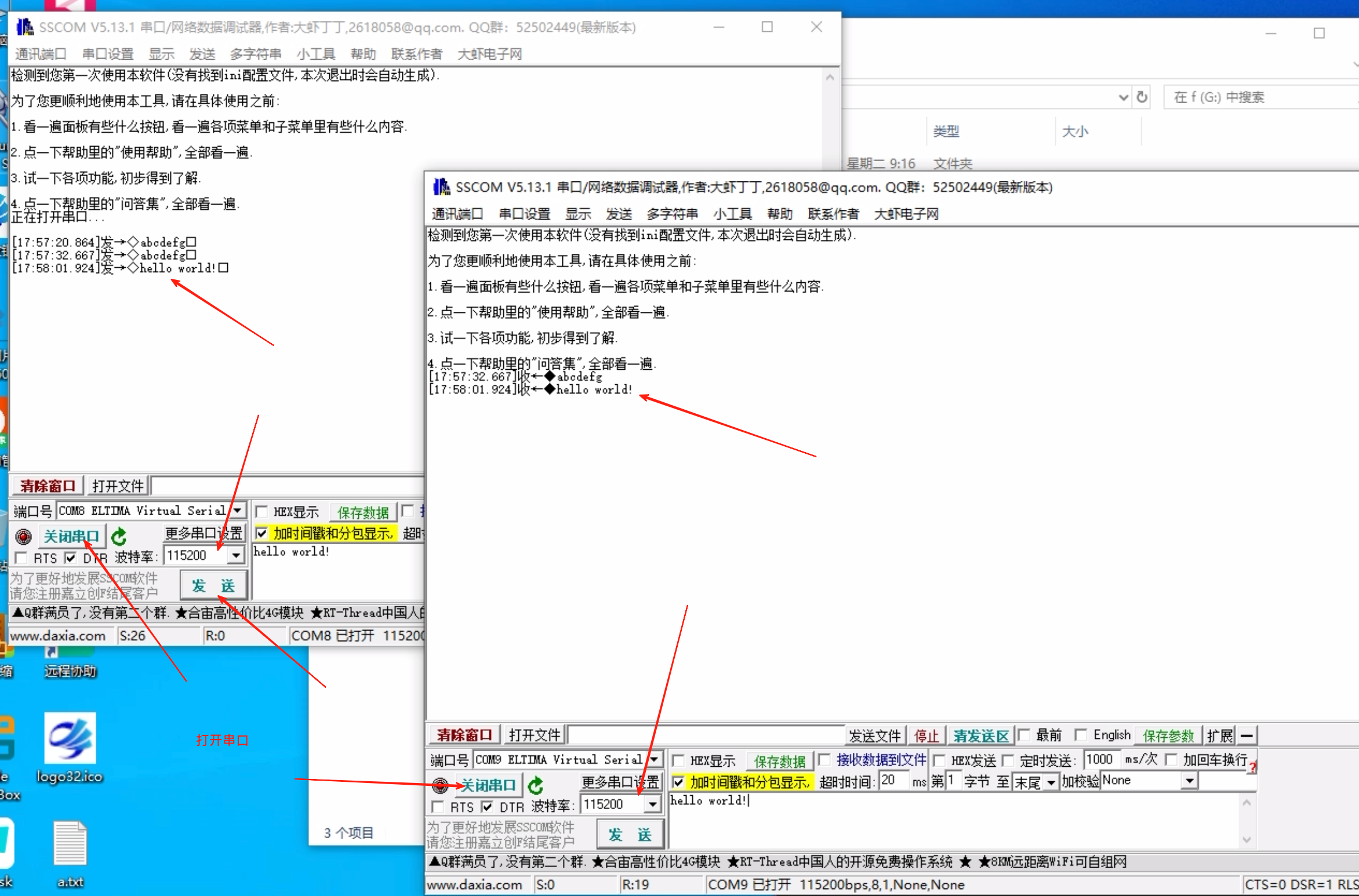Toggle HEX显示 checkbox in COM9 window
The height and width of the screenshot is (896, 1359).
tap(678, 760)
